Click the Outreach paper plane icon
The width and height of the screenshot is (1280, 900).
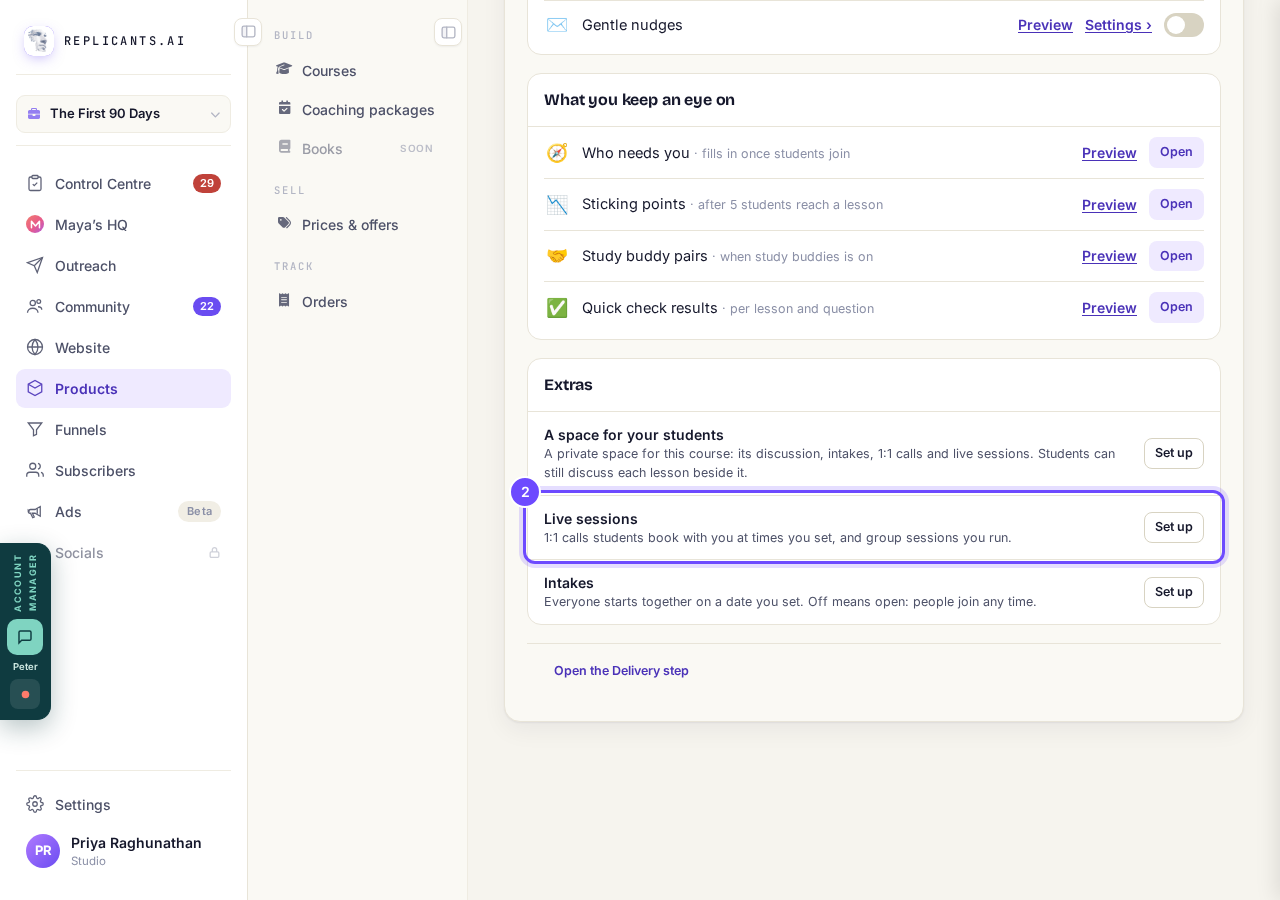[x=35, y=265]
